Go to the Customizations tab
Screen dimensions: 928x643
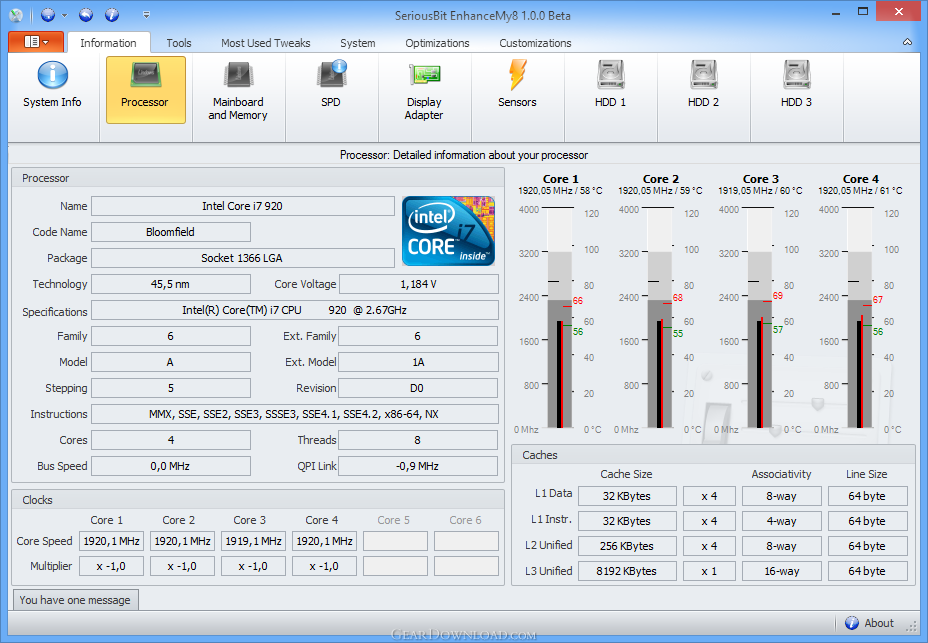(x=535, y=43)
